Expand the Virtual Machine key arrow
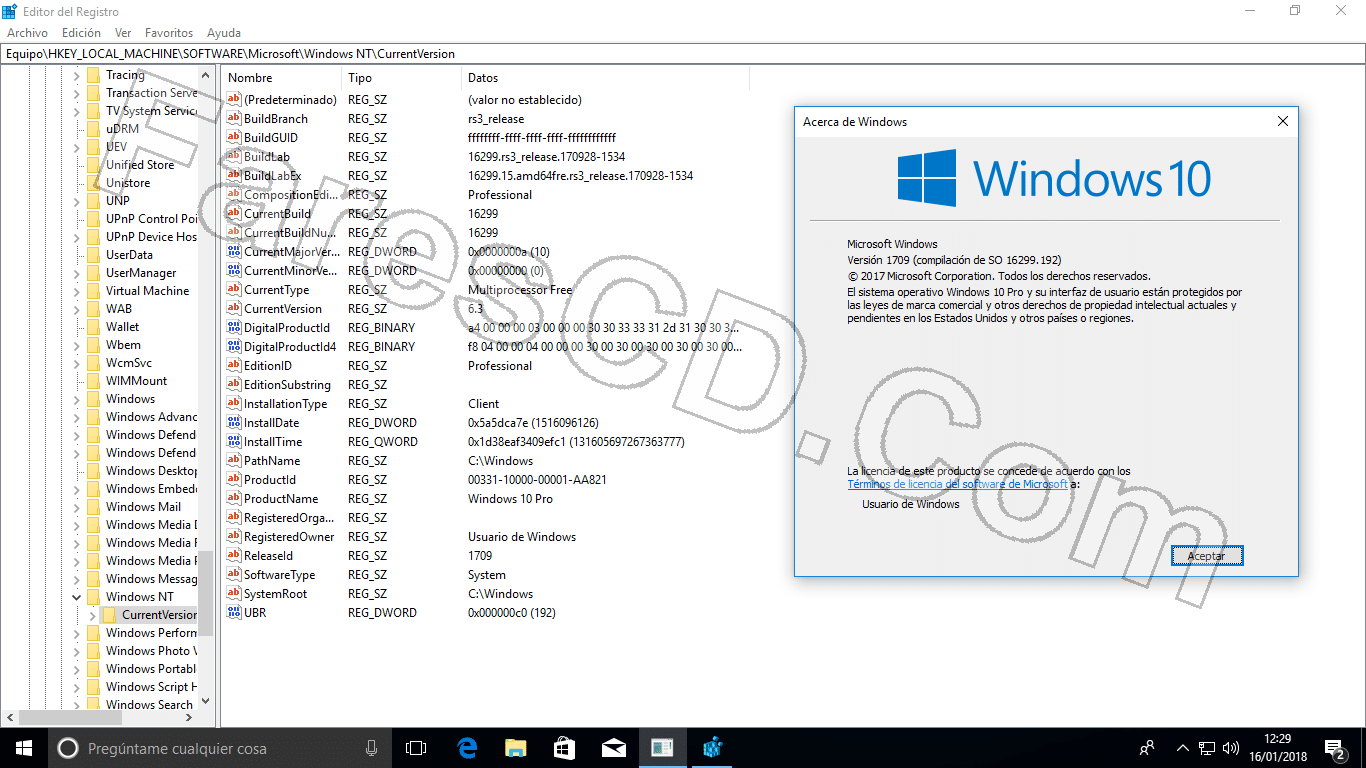Image resolution: width=1366 pixels, height=768 pixels. (x=77, y=291)
